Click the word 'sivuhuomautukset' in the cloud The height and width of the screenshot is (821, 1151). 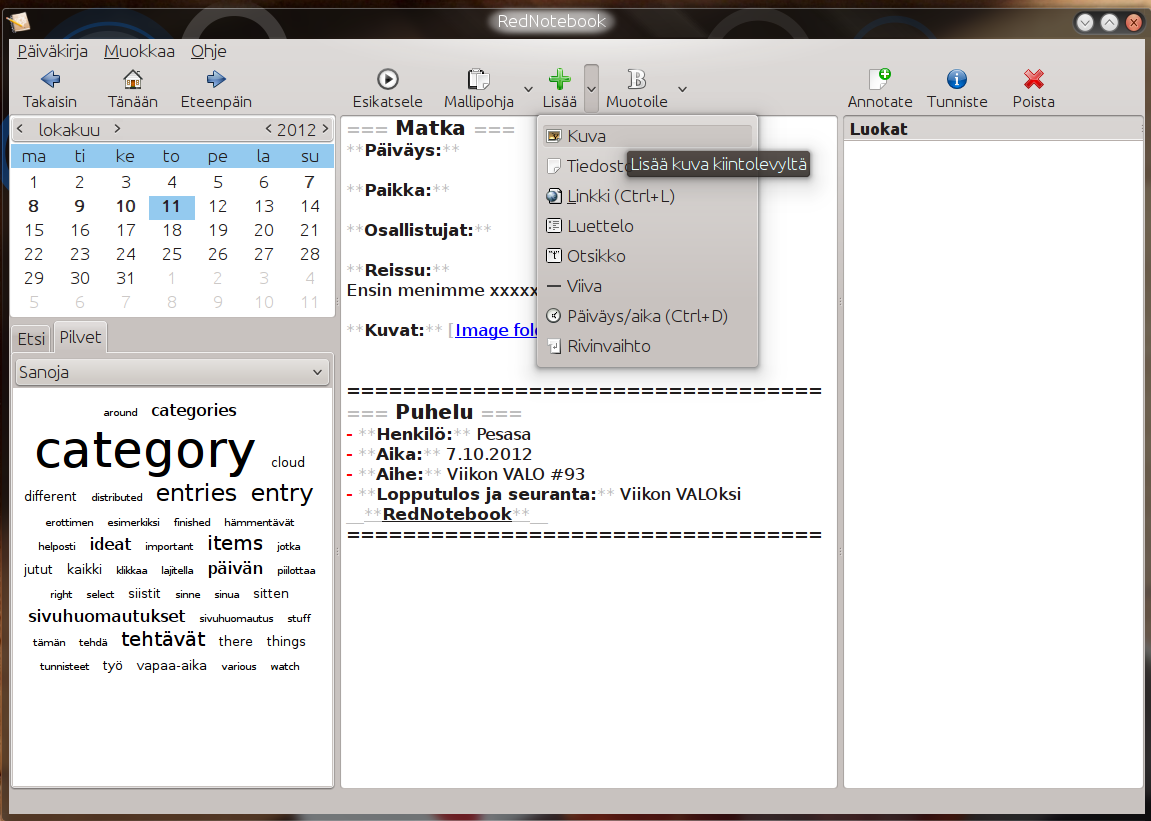point(106,616)
